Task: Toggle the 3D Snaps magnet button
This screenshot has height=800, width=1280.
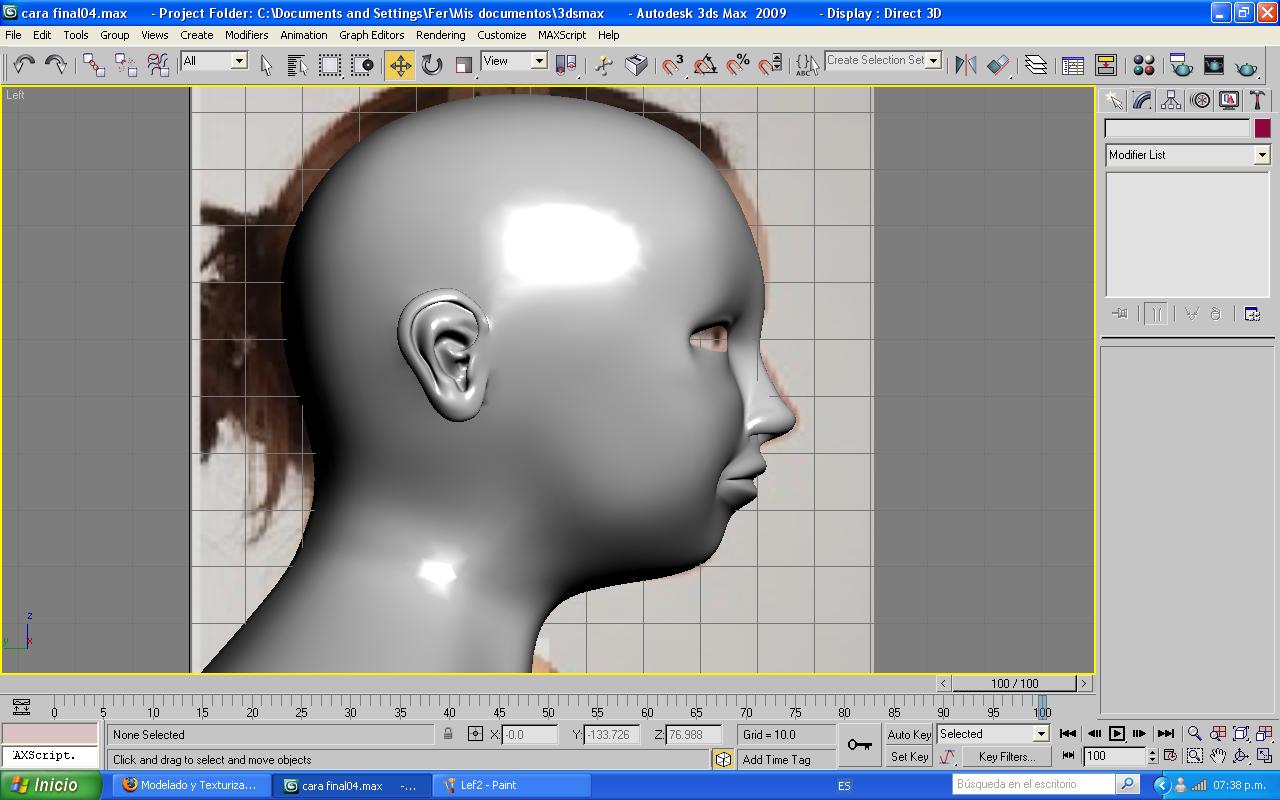Action: (x=673, y=66)
